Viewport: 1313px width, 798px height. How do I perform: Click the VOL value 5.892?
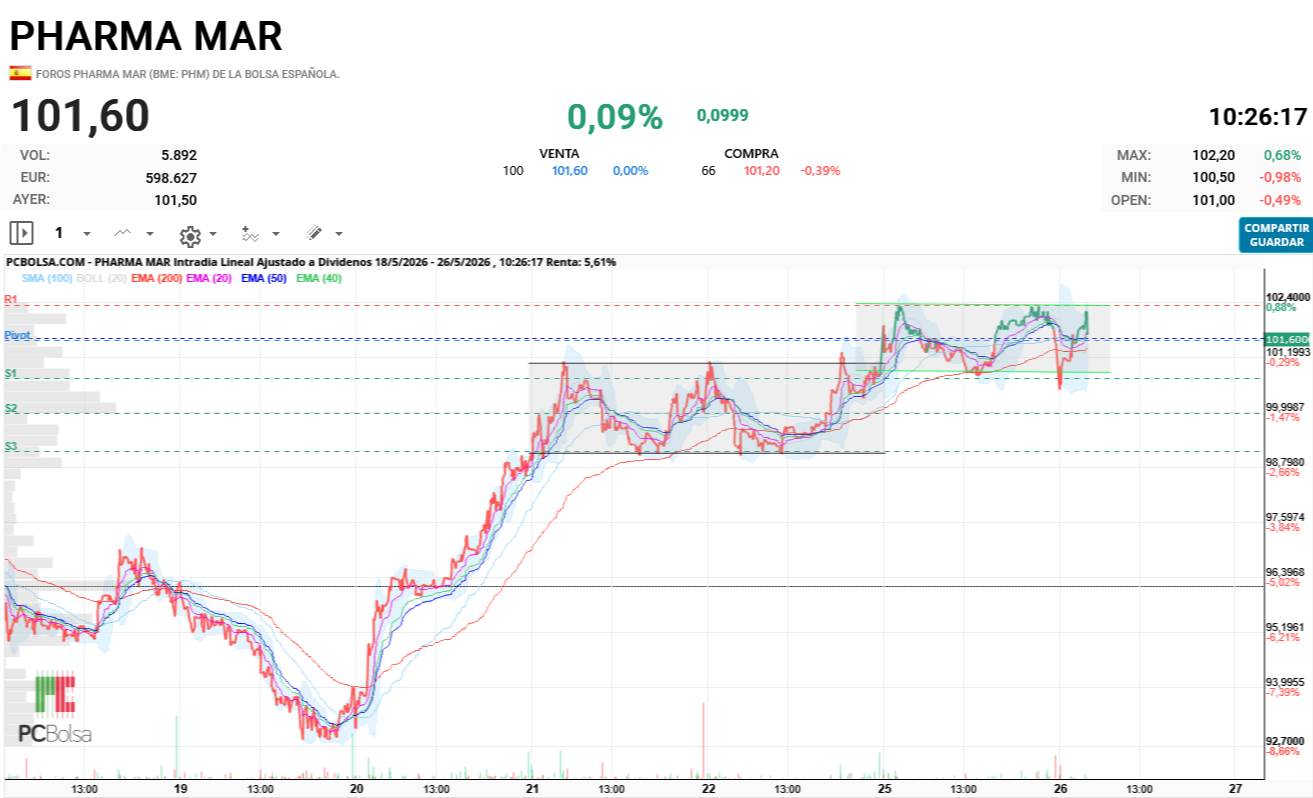[x=179, y=155]
